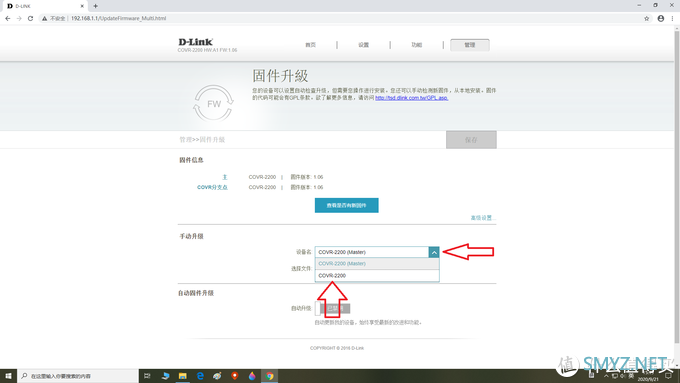
Task: Select COVR-2200 option from the list
Action: [377, 275]
